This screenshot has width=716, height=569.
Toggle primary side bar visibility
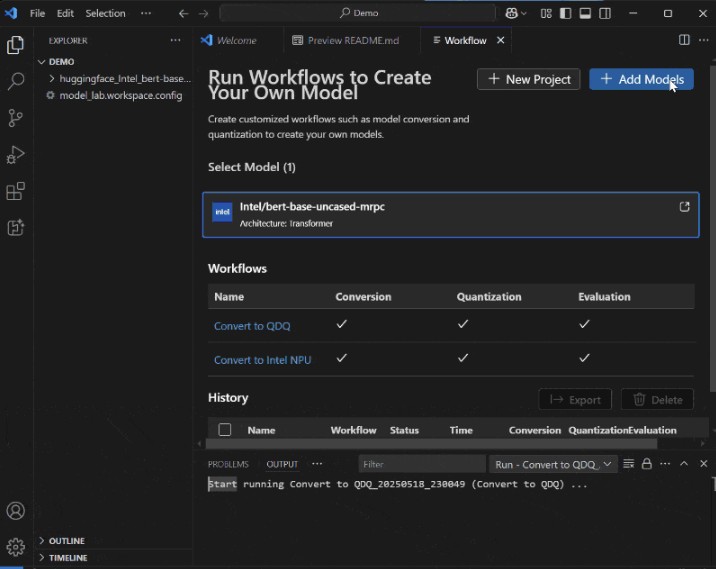[x=565, y=13]
